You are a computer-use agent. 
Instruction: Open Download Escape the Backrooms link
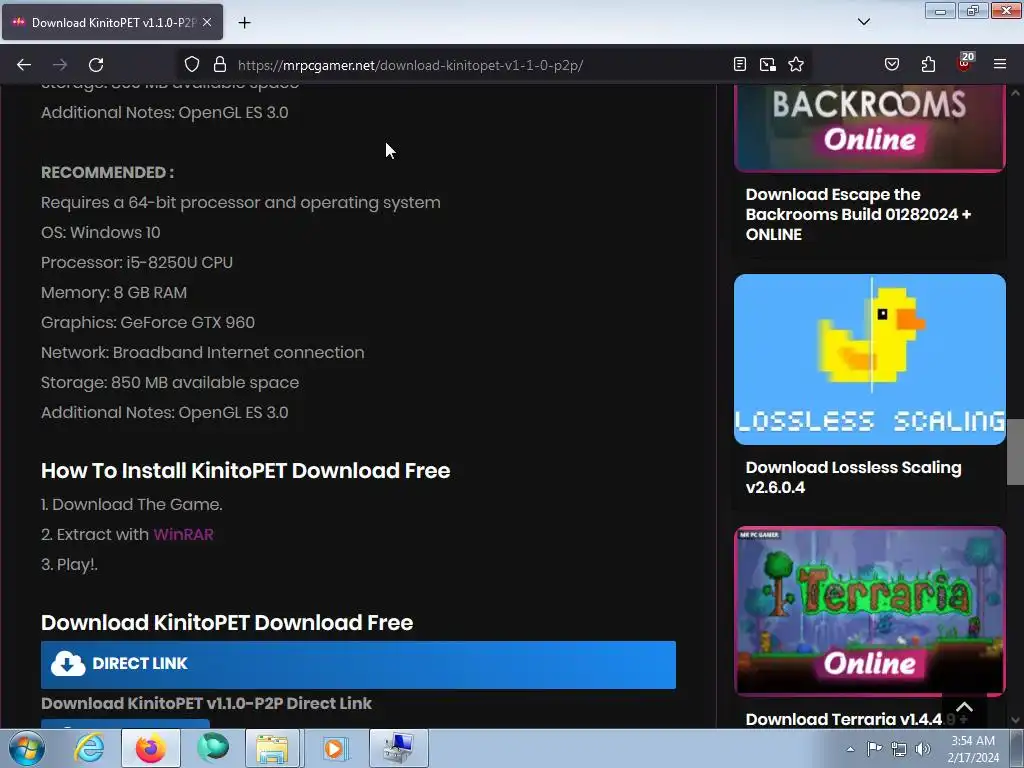(858, 214)
